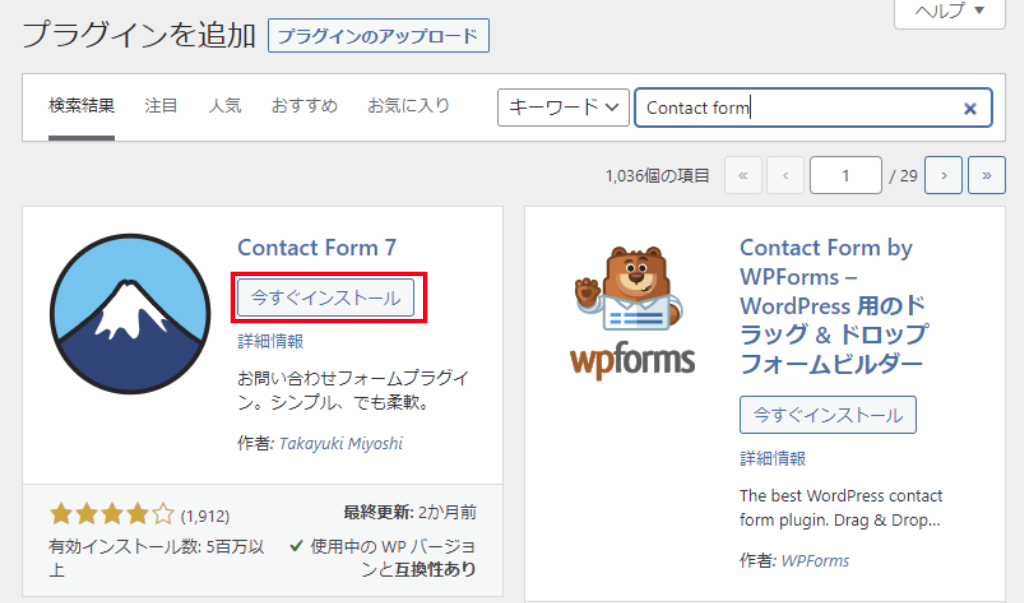Go to previous page of results
This screenshot has width=1024, height=603.
pos(785,175)
